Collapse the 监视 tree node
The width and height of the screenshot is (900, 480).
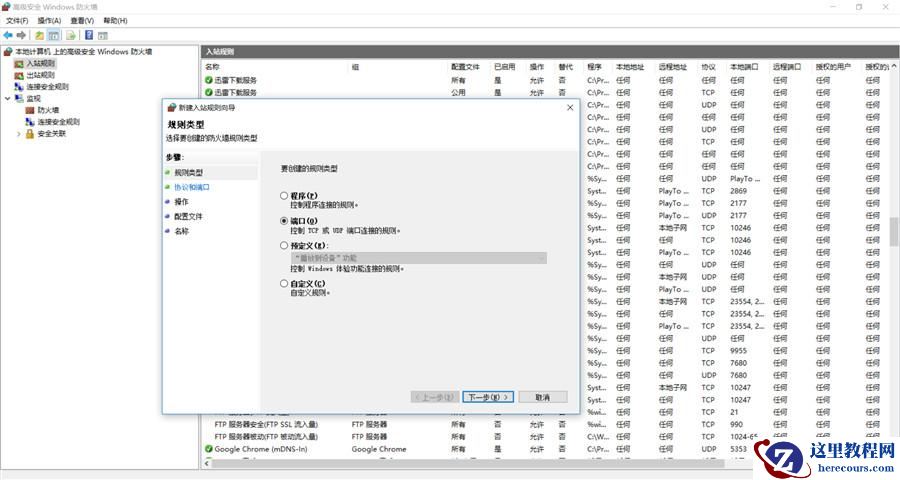7,99
